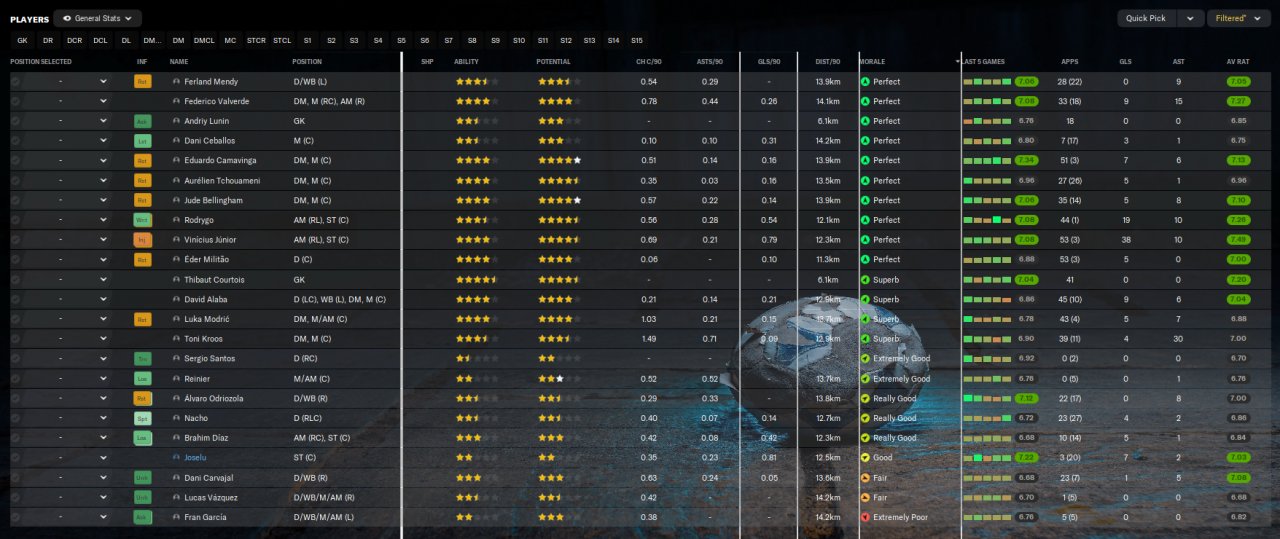Tick the selection circle for Fran García
This screenshot has width=1280, height=539.
(15, 517)
